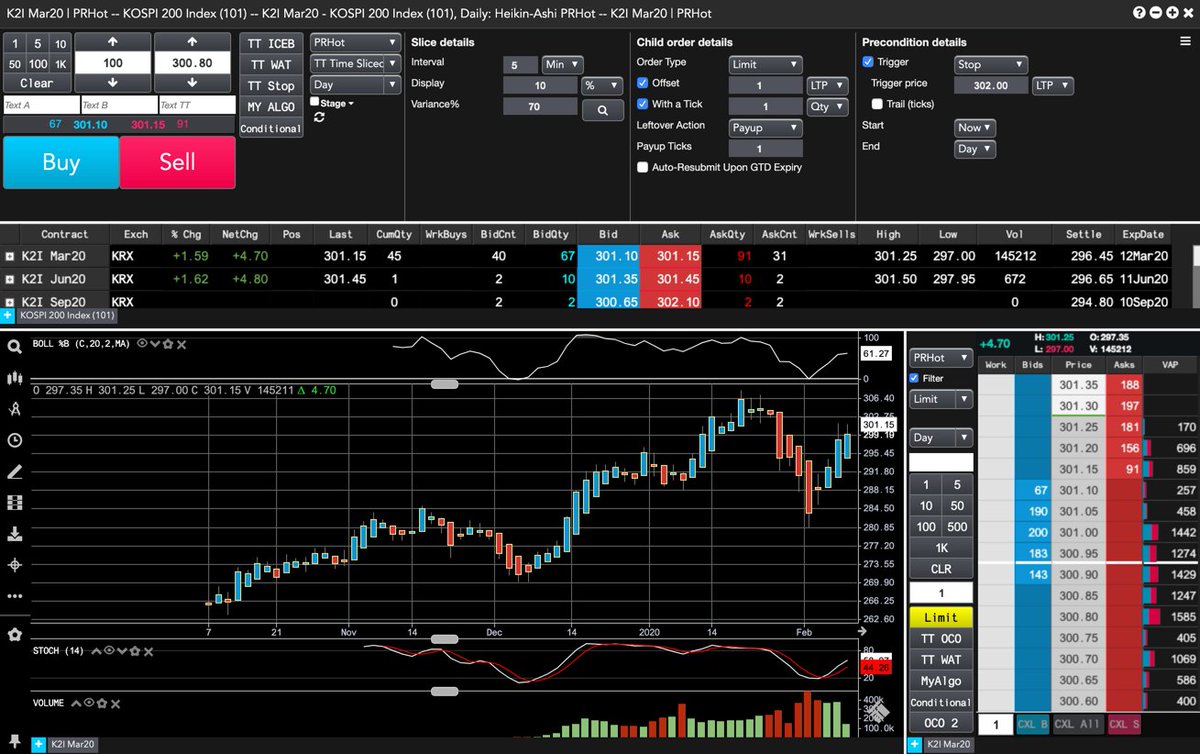Image resolution: width=1200 pixels, height=754 pixels.
Task: Click the help question mark icon
Action: point(1140,13)
